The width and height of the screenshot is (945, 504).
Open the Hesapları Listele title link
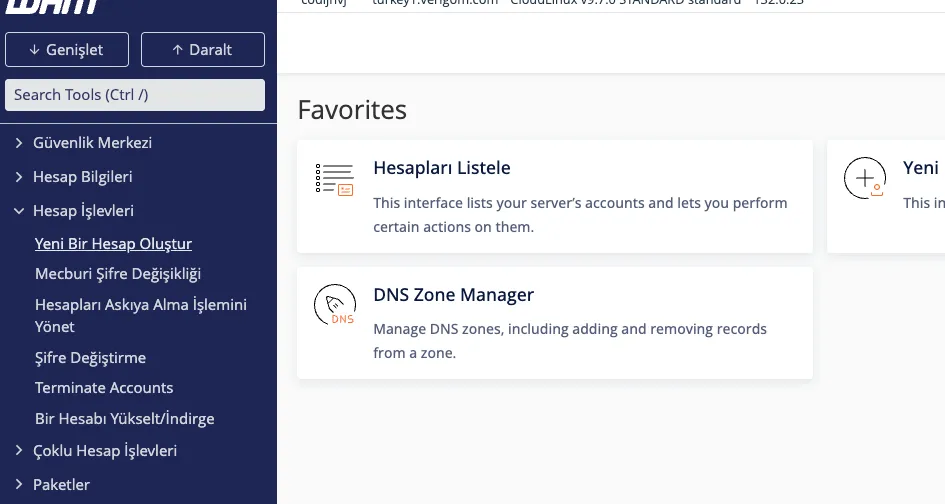coord(441,168)
